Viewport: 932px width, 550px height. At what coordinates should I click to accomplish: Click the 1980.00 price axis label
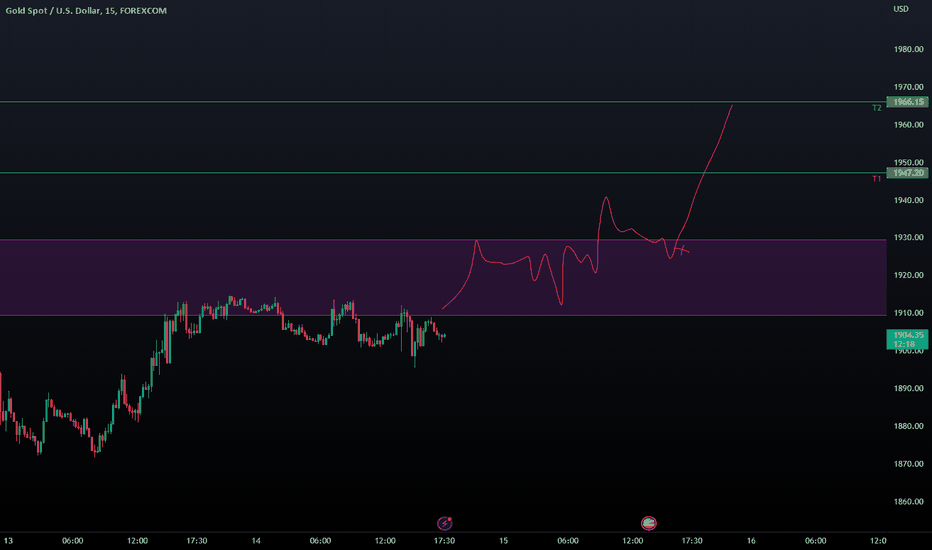[x=909, y=49]
